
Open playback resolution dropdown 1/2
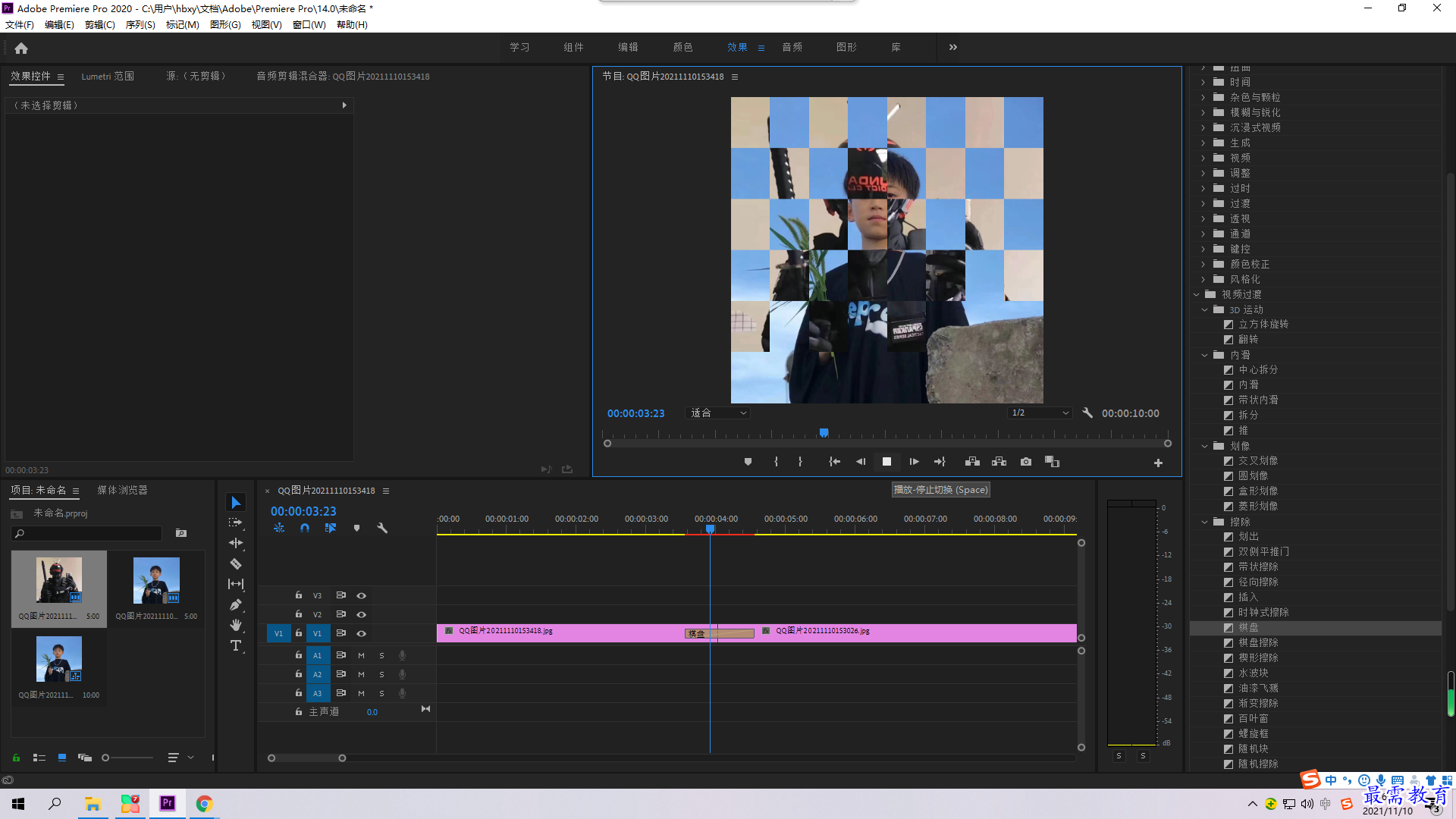point(1040,413)
